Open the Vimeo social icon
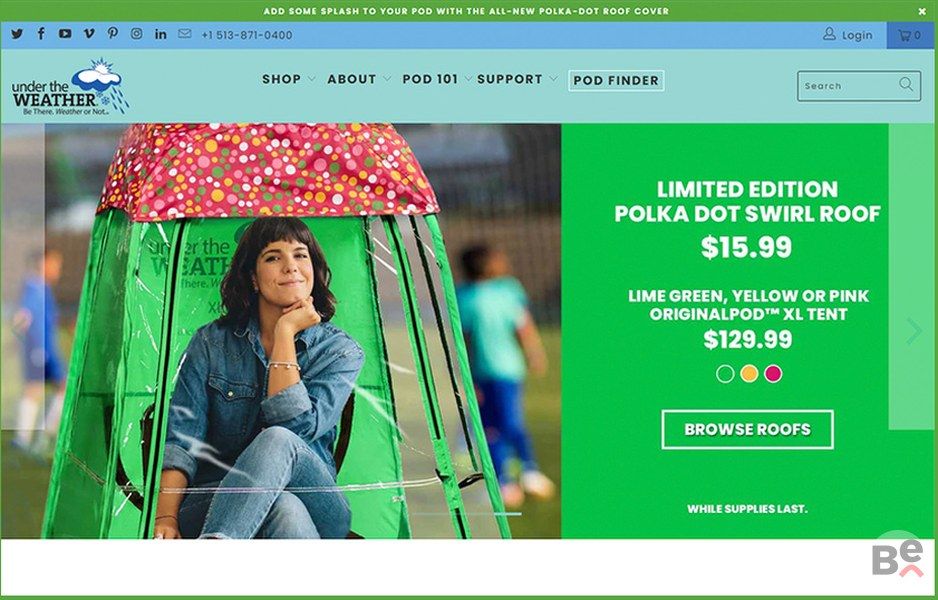This screenshot has height=600, width=938. click(x=89, y=33)
